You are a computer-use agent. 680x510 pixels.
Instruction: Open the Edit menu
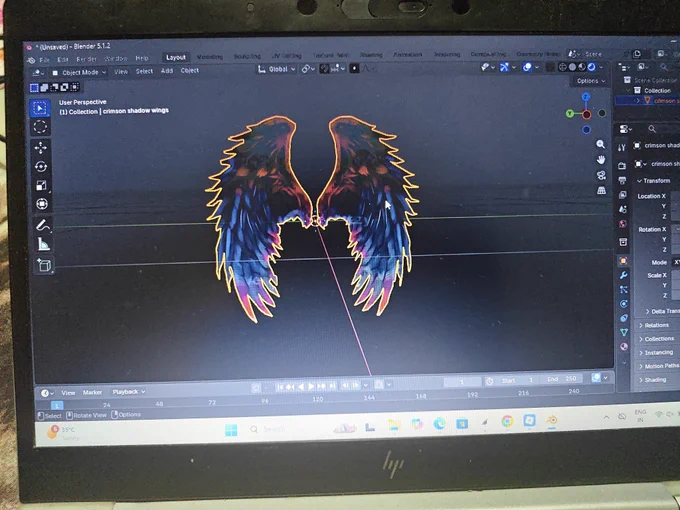tap(63, 59)
